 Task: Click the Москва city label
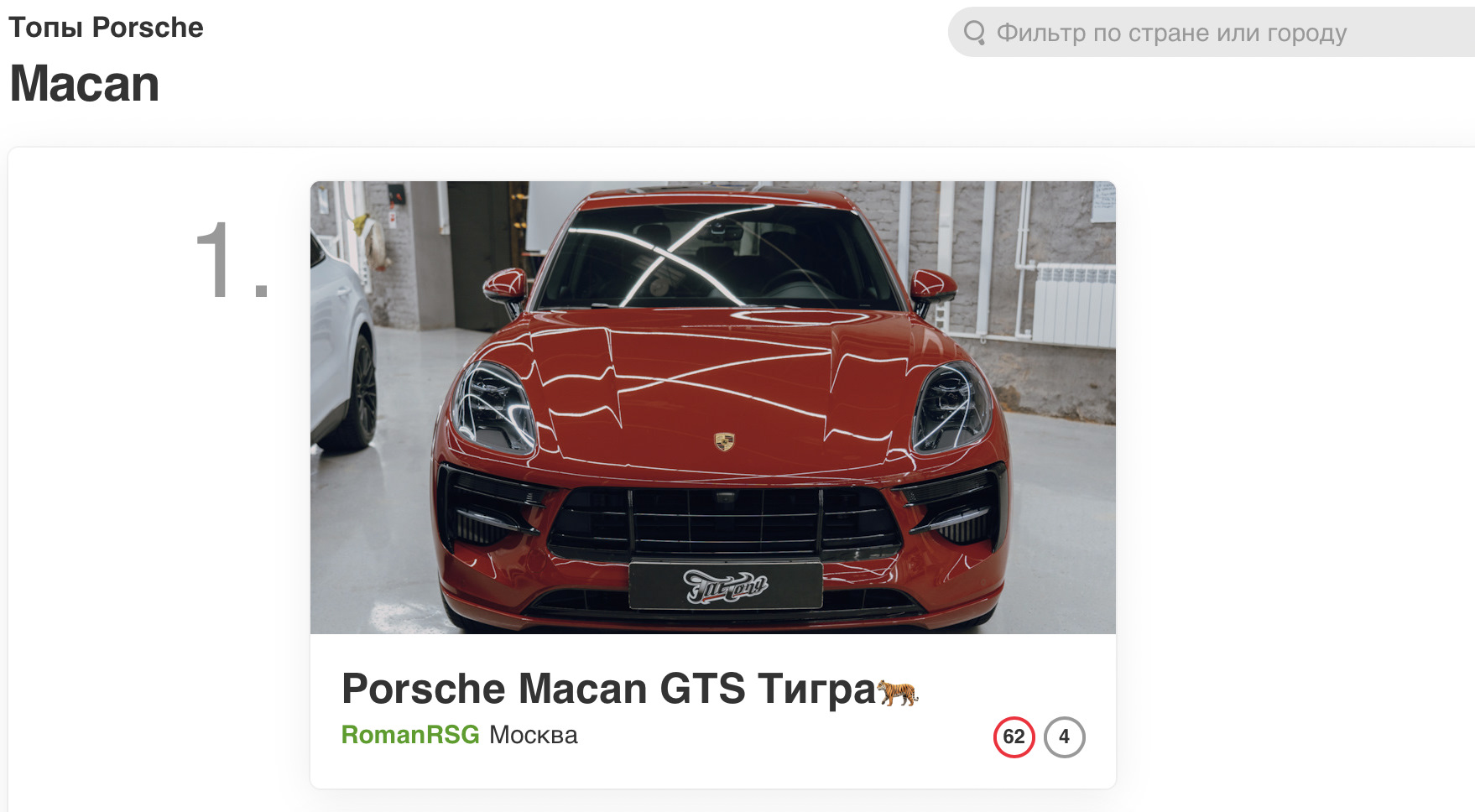(x=534, y=735)
